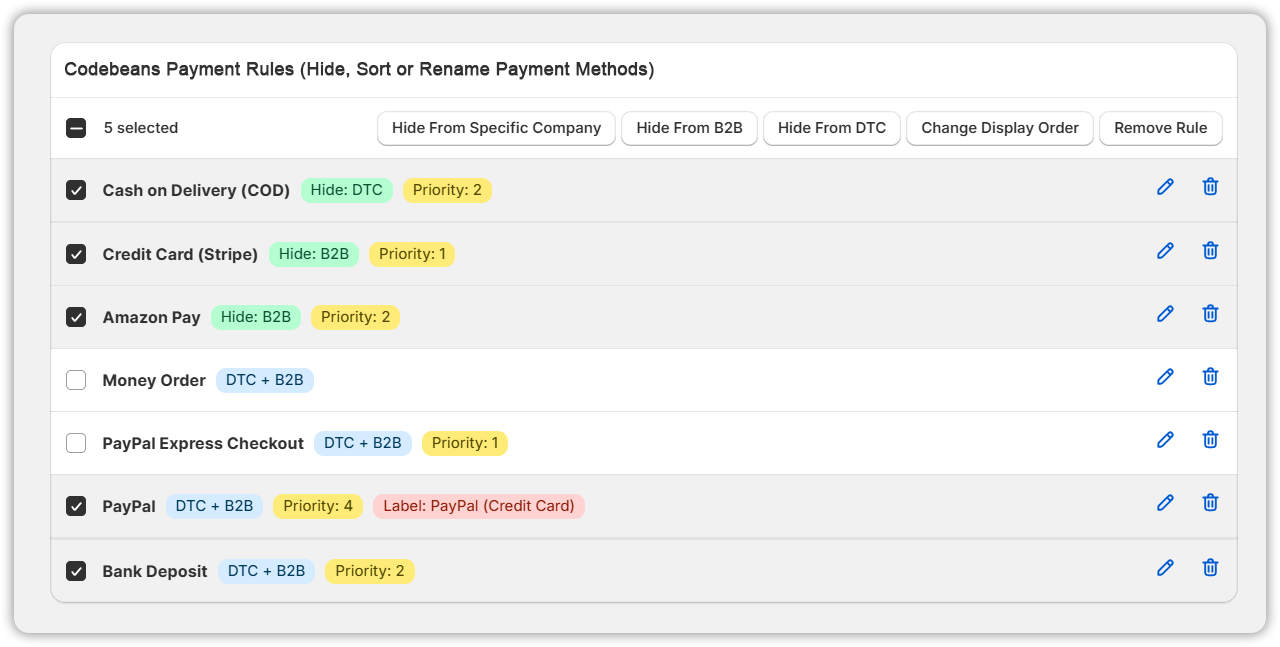The height and width of the screenshot is (647, 1280).
Task: Edit the Cash on Delivery (COD) rule
Action: tap(1165, 187)
